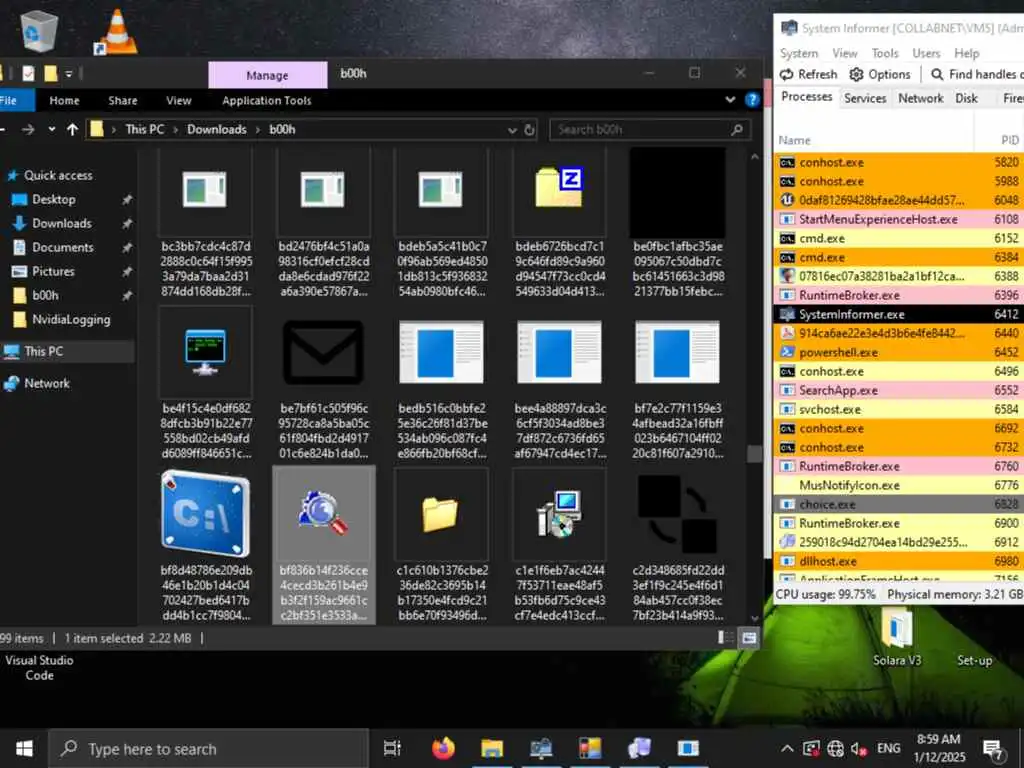Switch to Network tab in System Informer
The image size is (1024, 768).
tap(920, 98)
